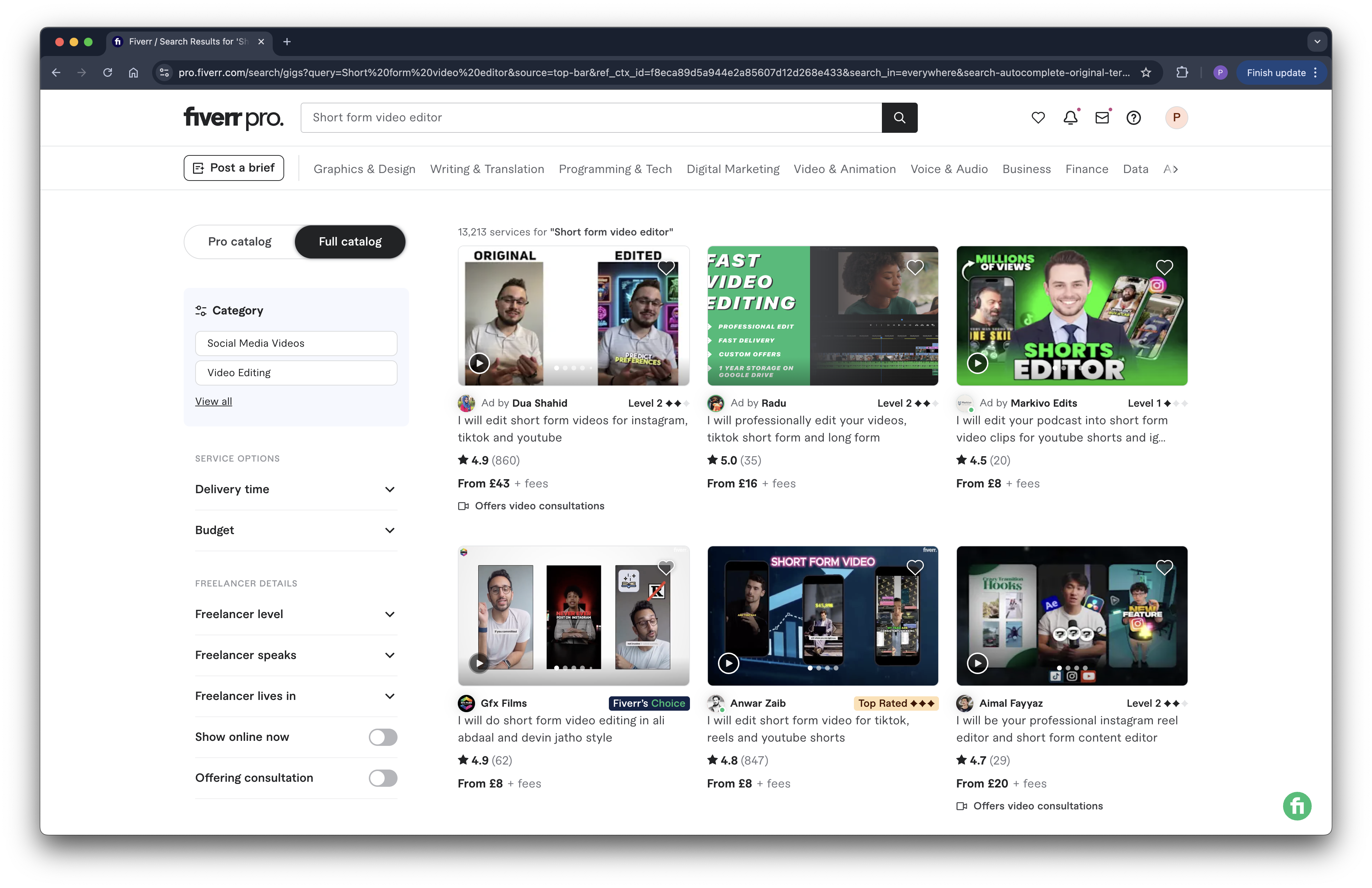Viewport: 1372px width, 888px height.
Task: Switch to the Pro catalog tab
Action: (239, 242)
